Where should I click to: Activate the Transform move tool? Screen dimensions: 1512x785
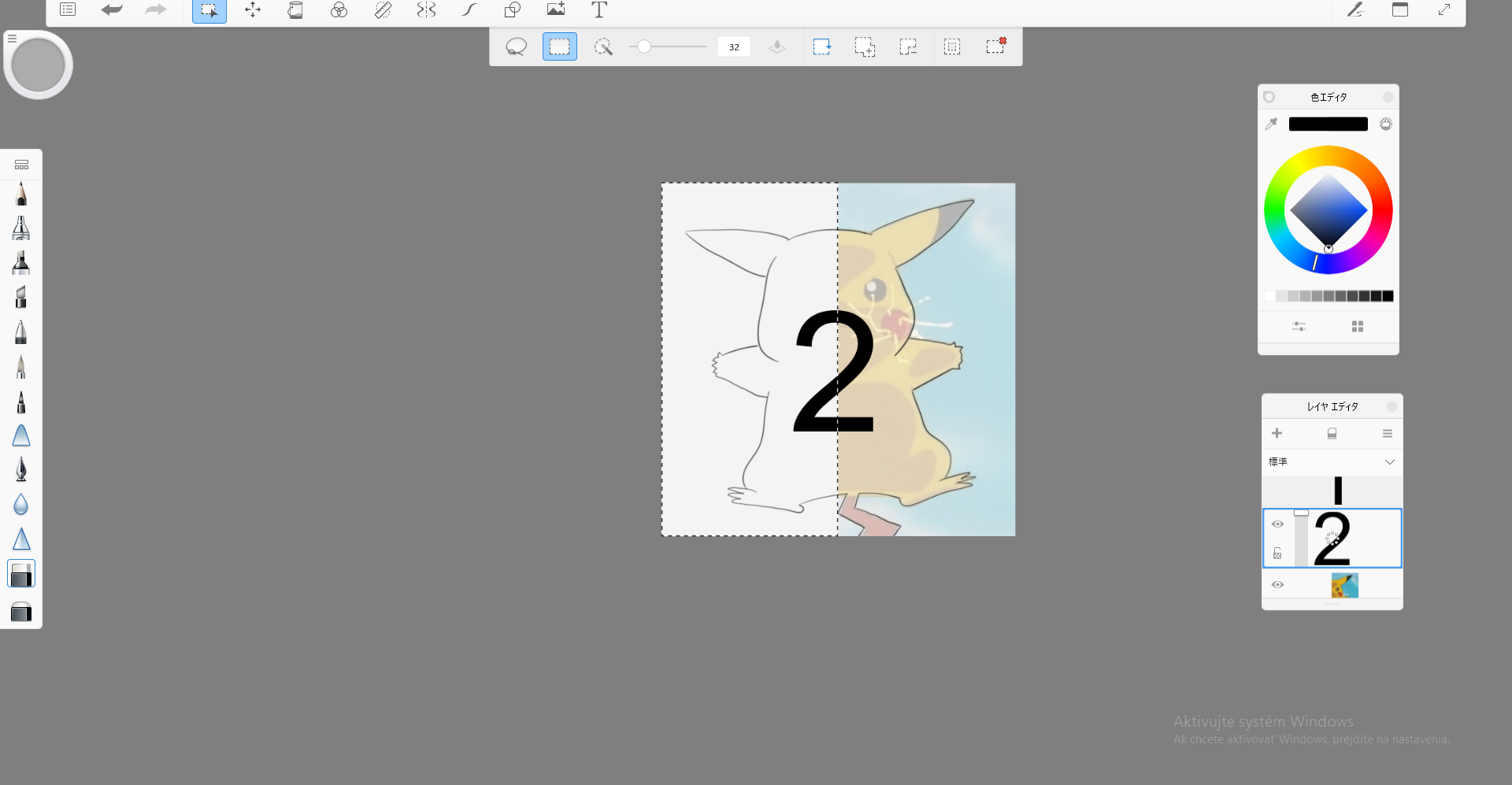(x=253, y=9)
